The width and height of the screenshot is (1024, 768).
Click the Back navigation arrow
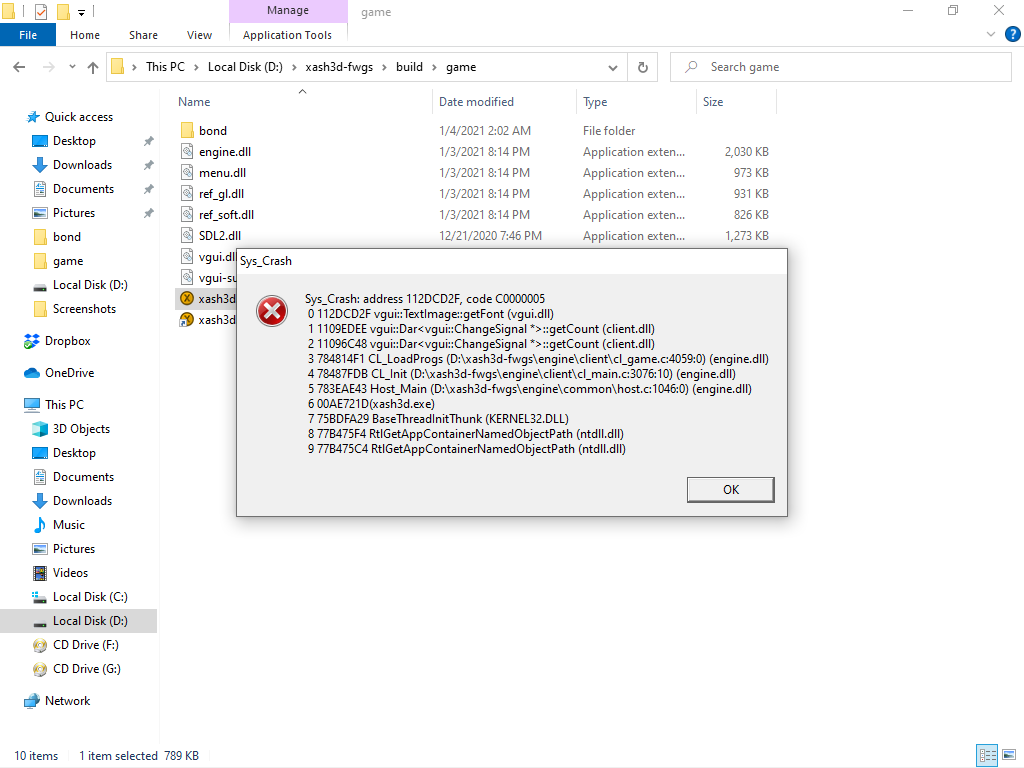(x=18, y=66)
